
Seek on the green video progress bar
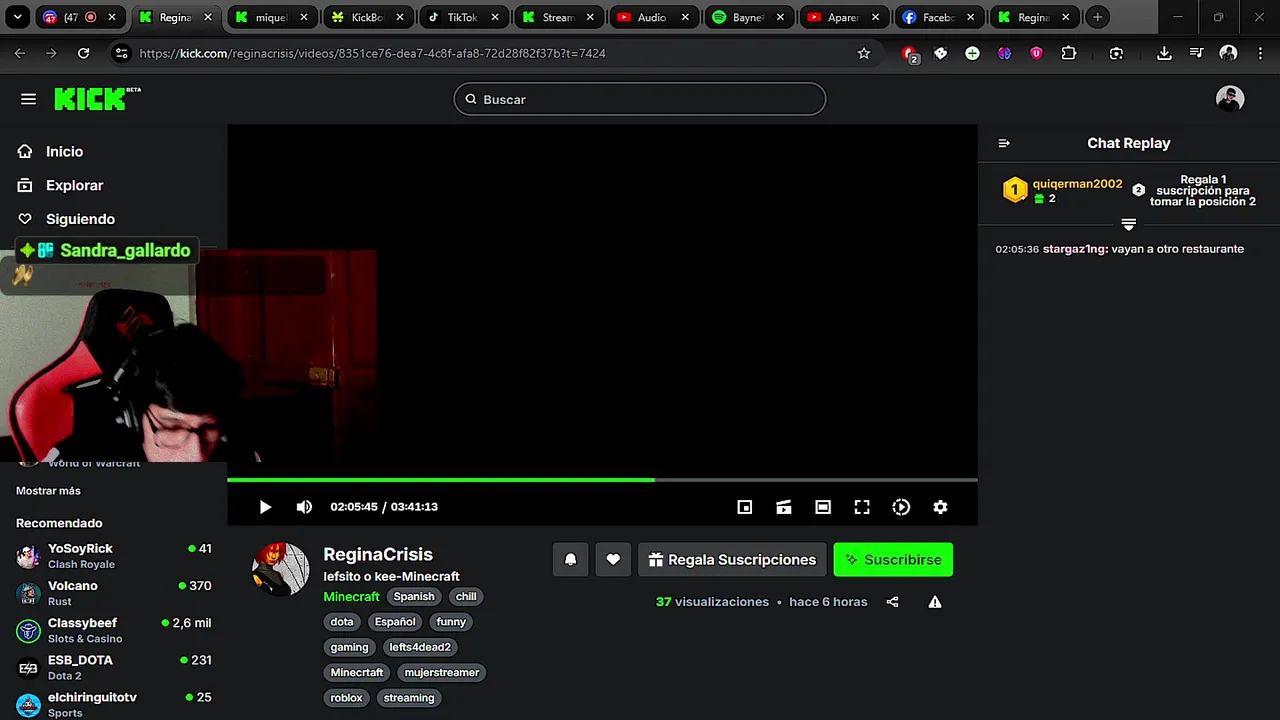click(x=602, y=480)
